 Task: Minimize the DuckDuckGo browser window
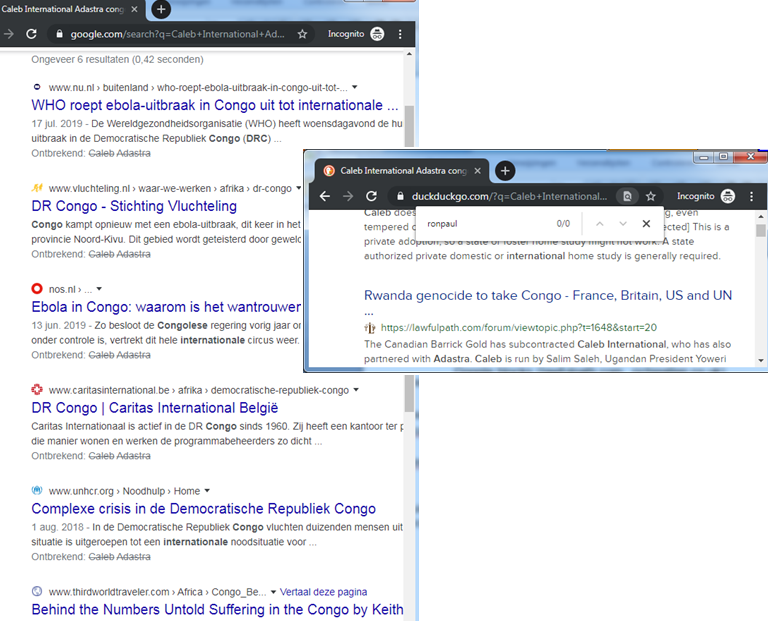click(704, 157)
